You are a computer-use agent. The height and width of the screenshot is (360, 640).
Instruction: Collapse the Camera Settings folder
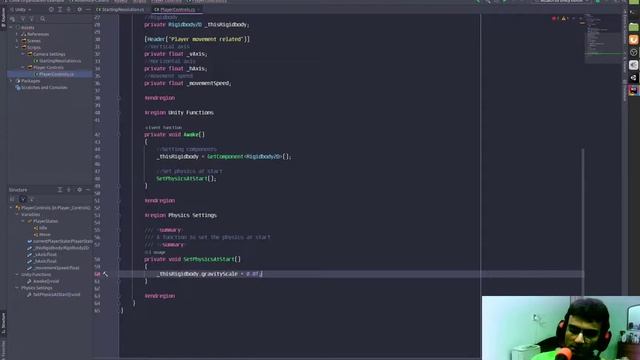(23, 54)
